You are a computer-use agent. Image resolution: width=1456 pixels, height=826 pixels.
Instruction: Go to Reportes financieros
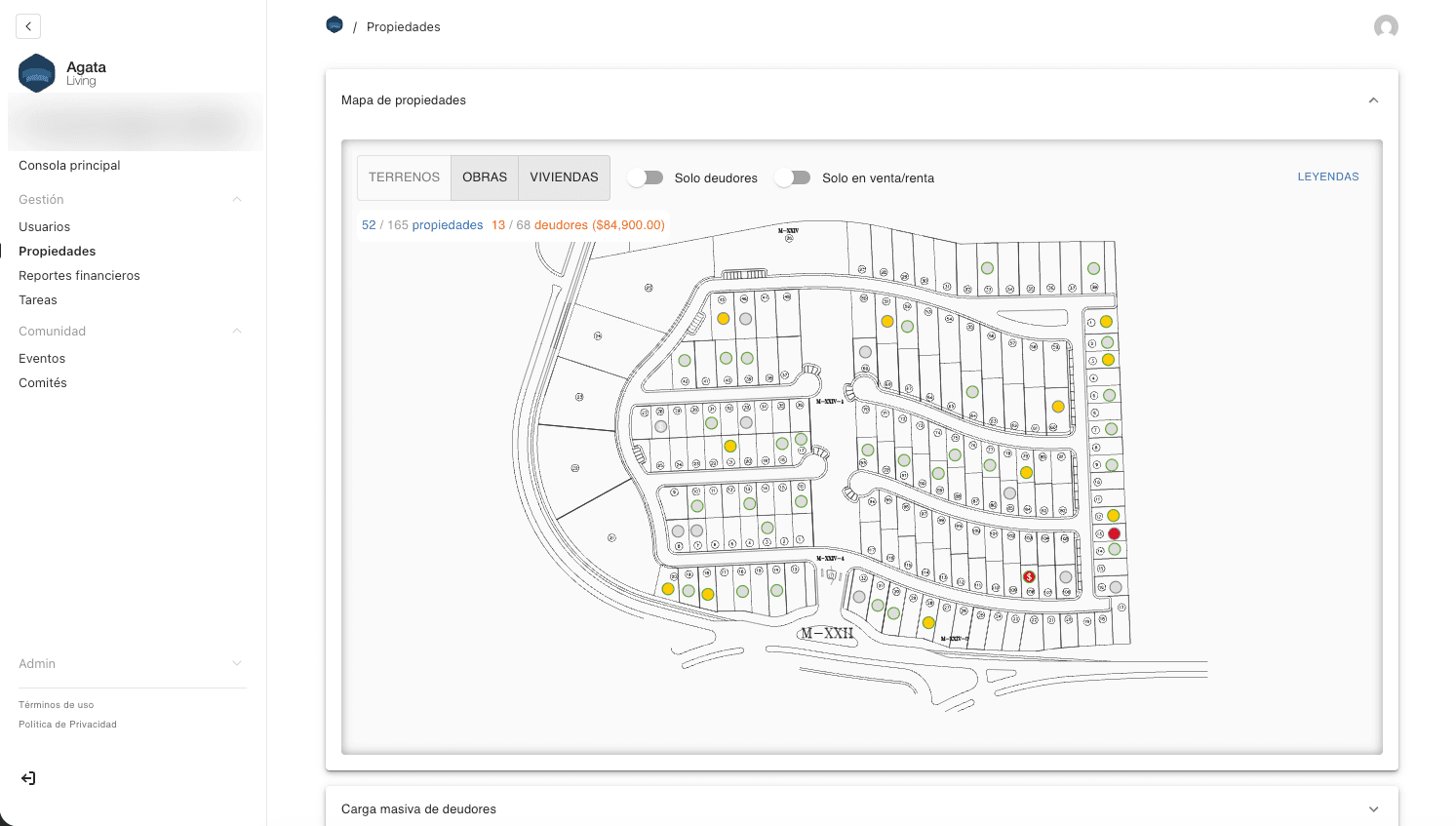click(x=78, y=275)
